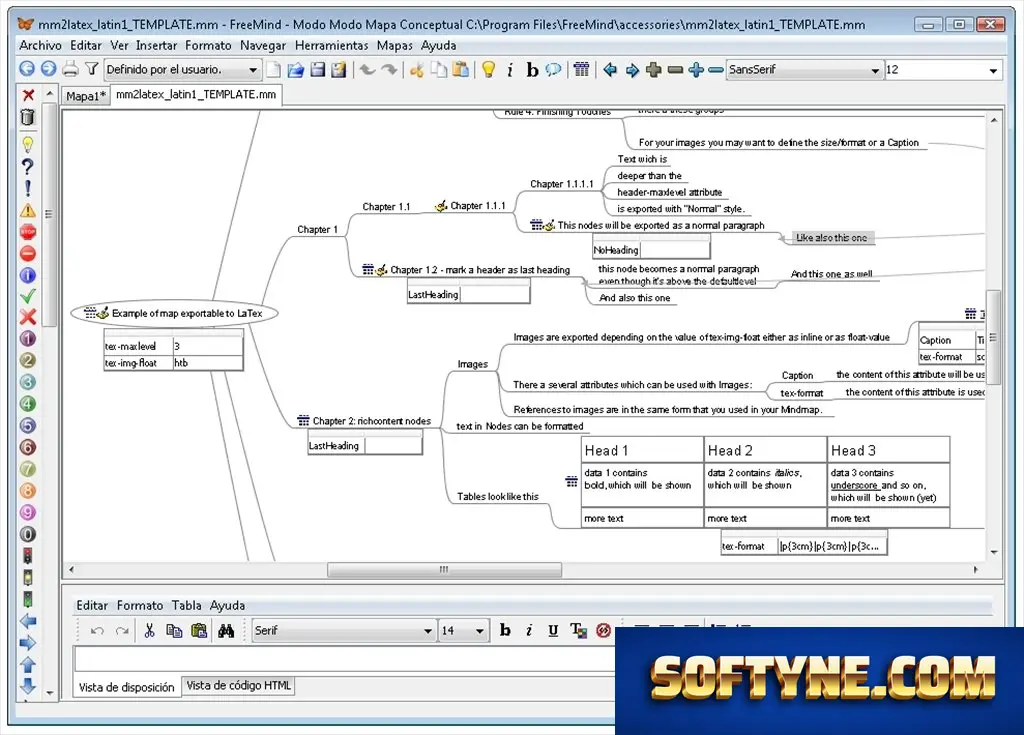Click inside the note editor text field

click(345, 659)
